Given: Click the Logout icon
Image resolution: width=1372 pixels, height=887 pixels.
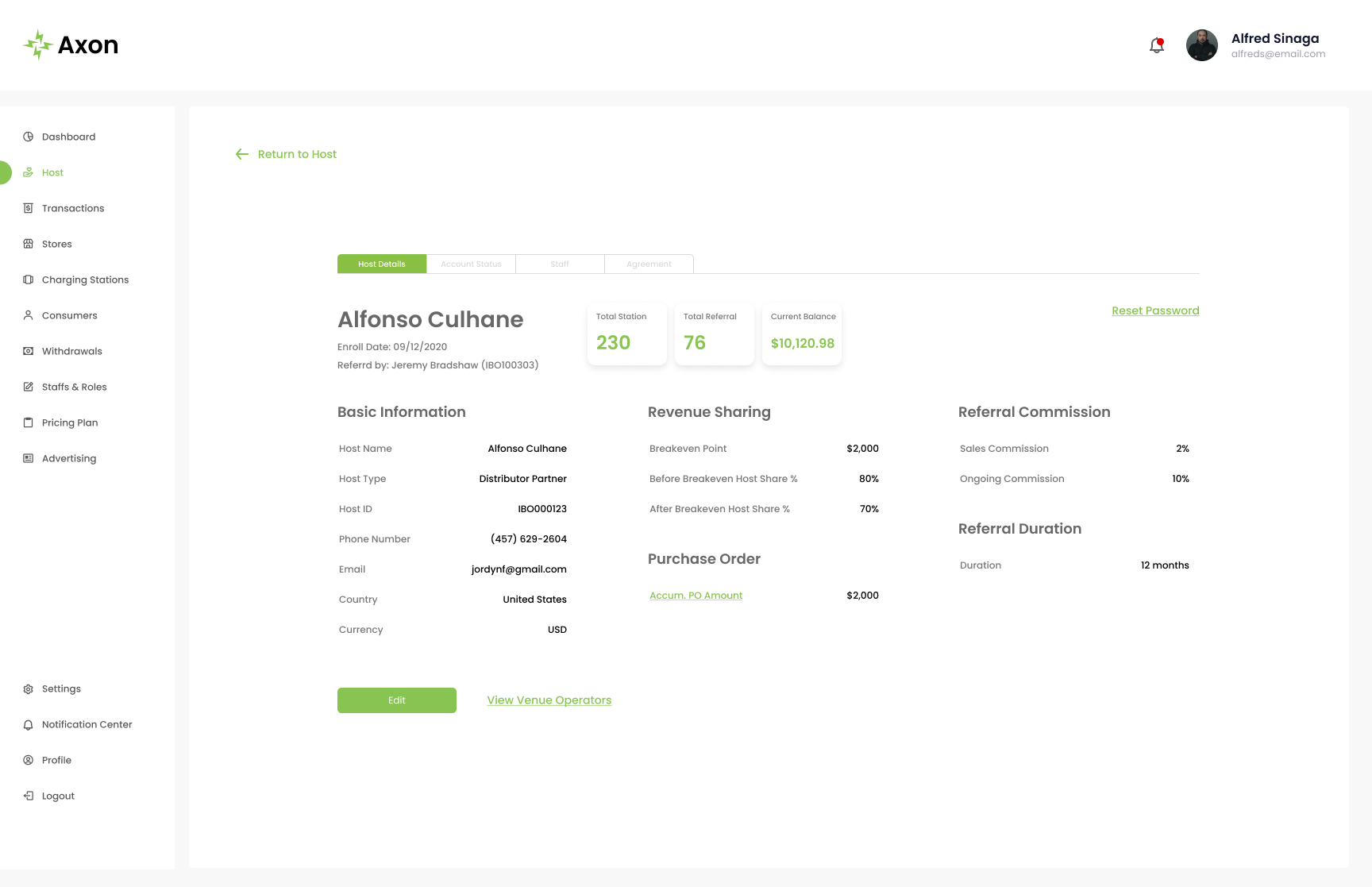Looking at the screenshot, I should point(28,796).
